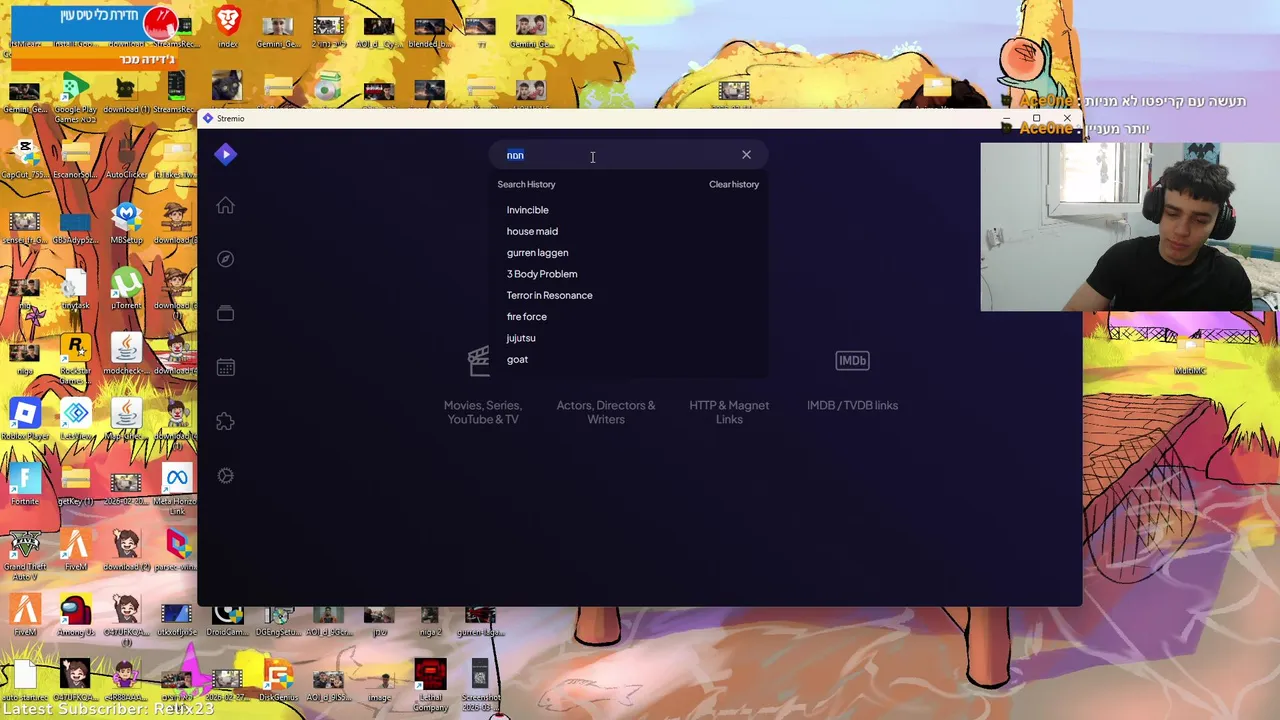Open the Board home icon in Stremio
The width and height of the screenshot is (1280, 720).
pyautogui.click(x=225, y=205)
